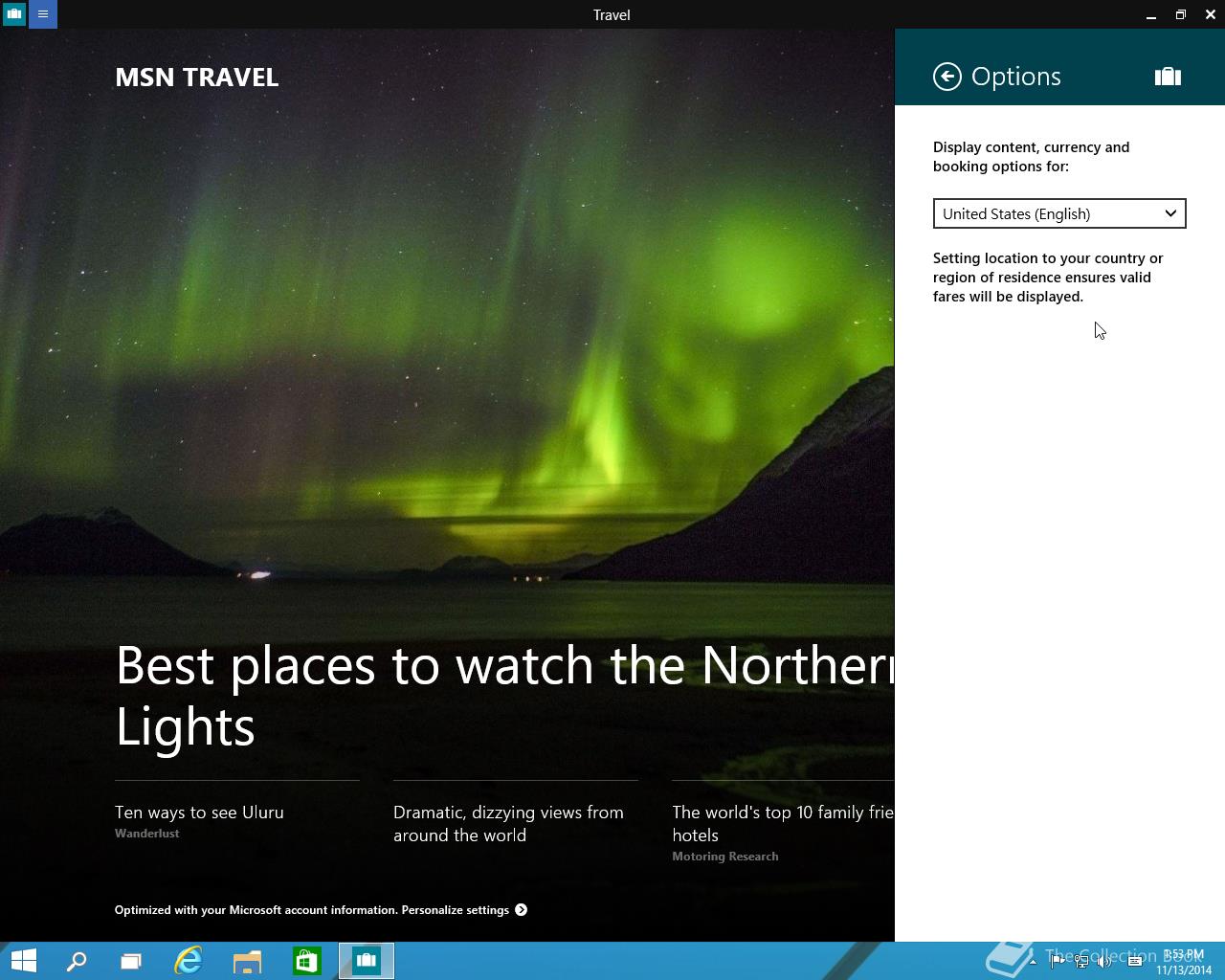The width and height of the screenshot is (1225, 980).
Task: Click the 'Setting location to your country' note
Action: (x=1048, y=278)
